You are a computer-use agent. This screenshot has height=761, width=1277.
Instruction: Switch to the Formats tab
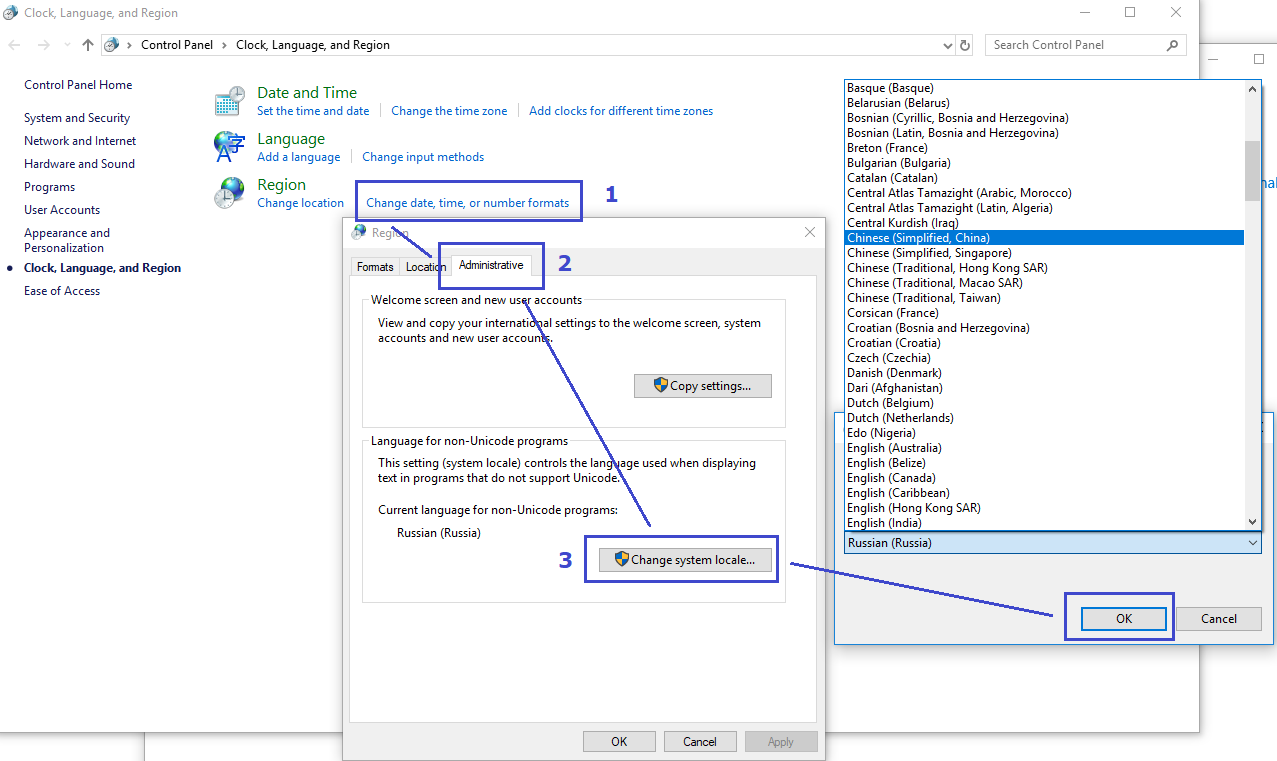coord(375,267)
